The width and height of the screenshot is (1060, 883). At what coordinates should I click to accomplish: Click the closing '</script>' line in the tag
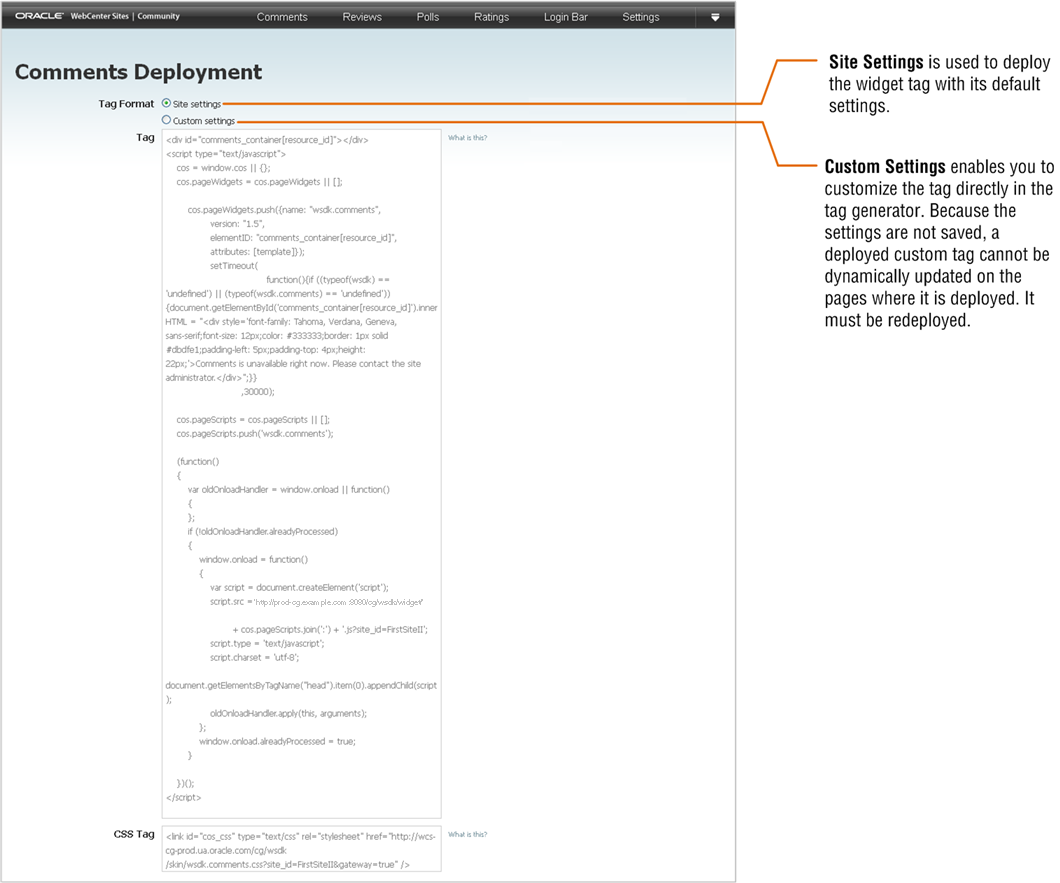coord(183,797)
